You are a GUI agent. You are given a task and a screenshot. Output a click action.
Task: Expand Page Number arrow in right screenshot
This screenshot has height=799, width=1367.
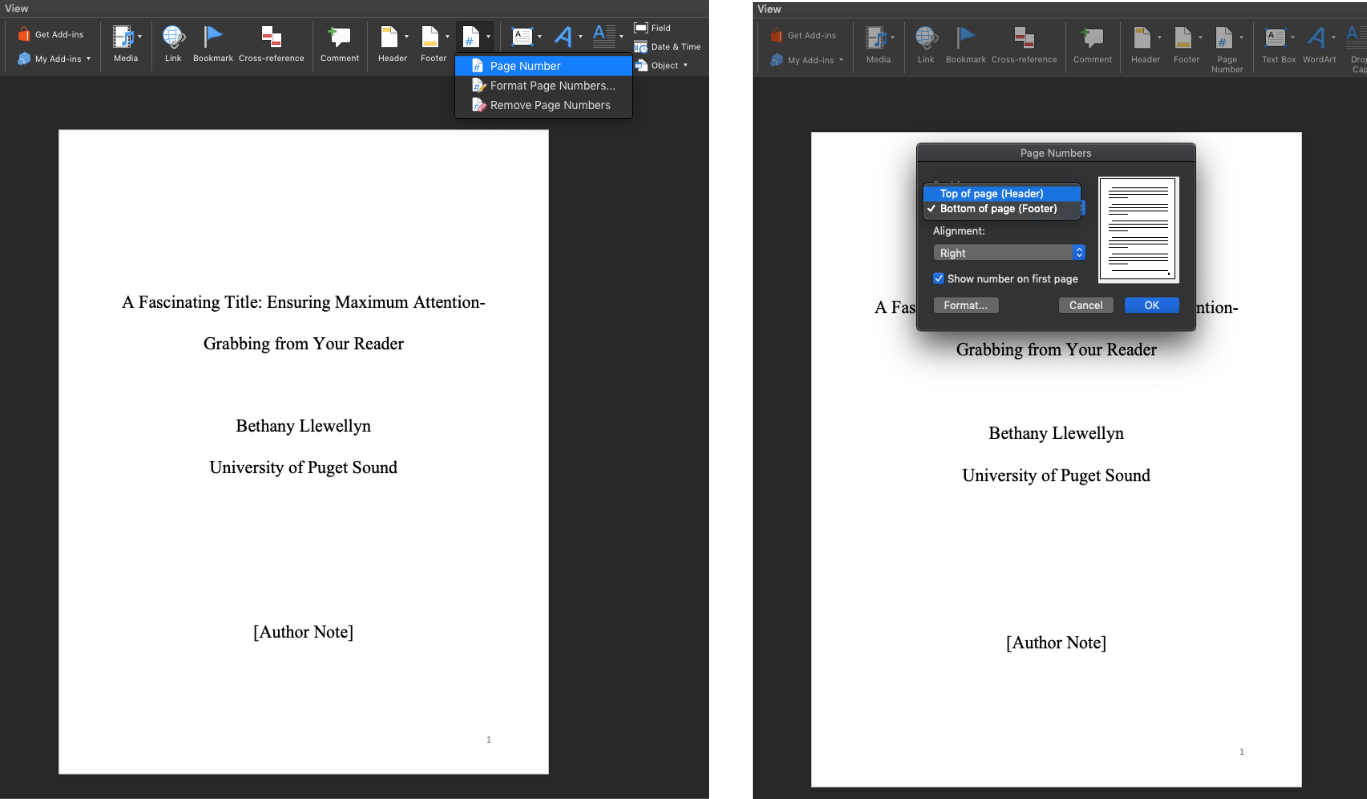[1241, 38]
